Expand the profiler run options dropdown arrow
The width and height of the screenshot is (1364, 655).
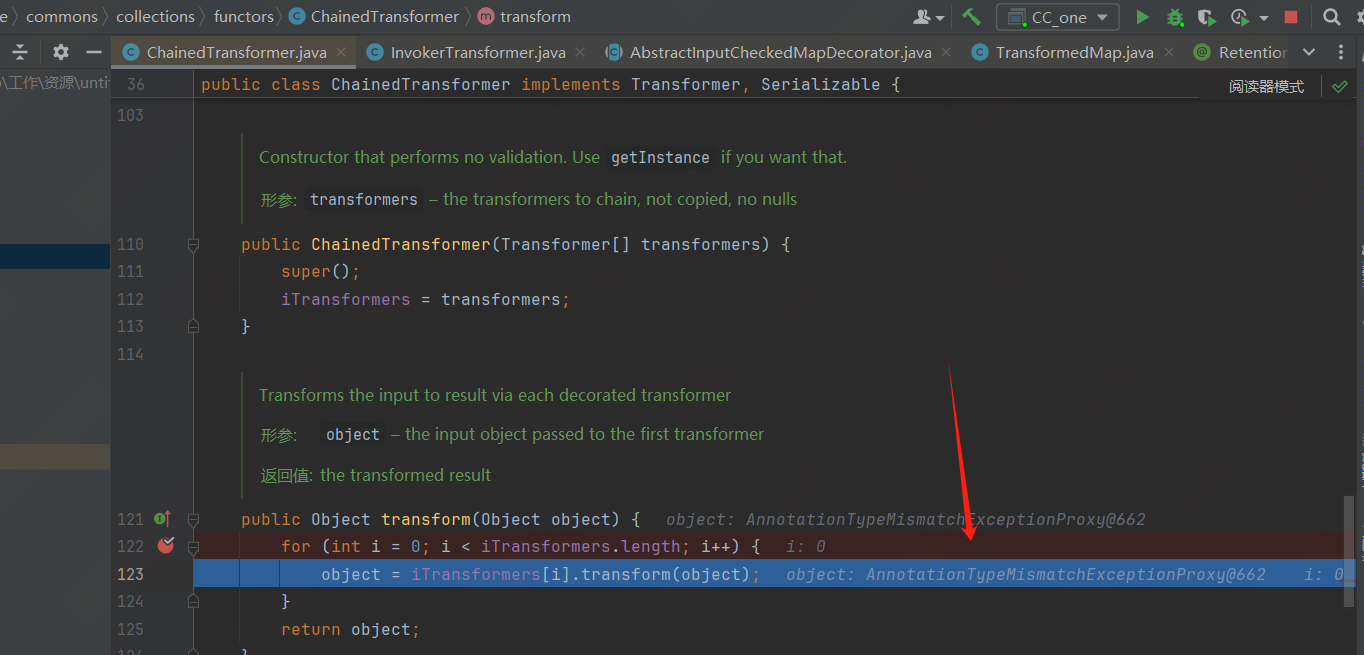click(1264, 18)
